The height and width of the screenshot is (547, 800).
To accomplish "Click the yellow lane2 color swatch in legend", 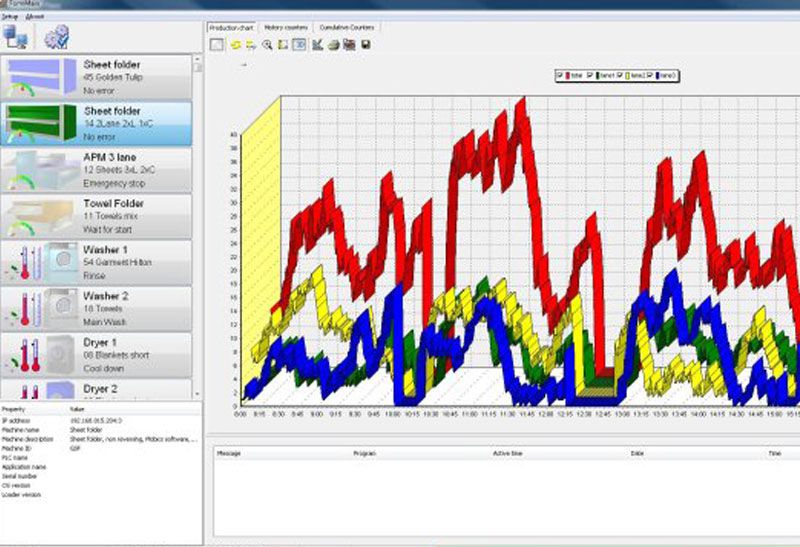I will pos(628,75).
